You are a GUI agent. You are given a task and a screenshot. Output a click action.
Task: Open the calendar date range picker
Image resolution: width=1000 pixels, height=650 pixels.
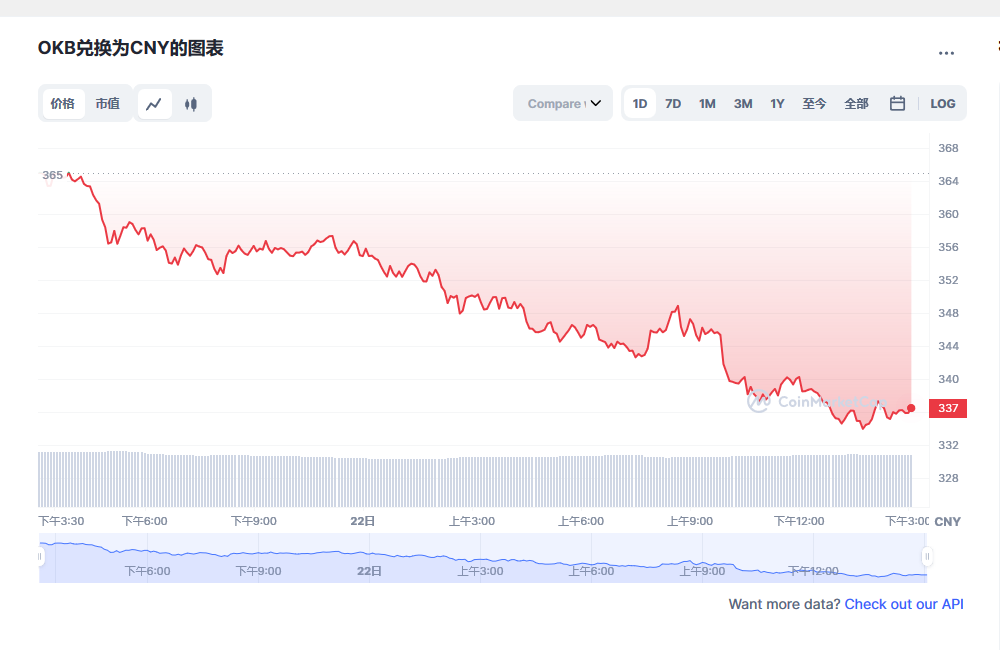tap(897, 103)
